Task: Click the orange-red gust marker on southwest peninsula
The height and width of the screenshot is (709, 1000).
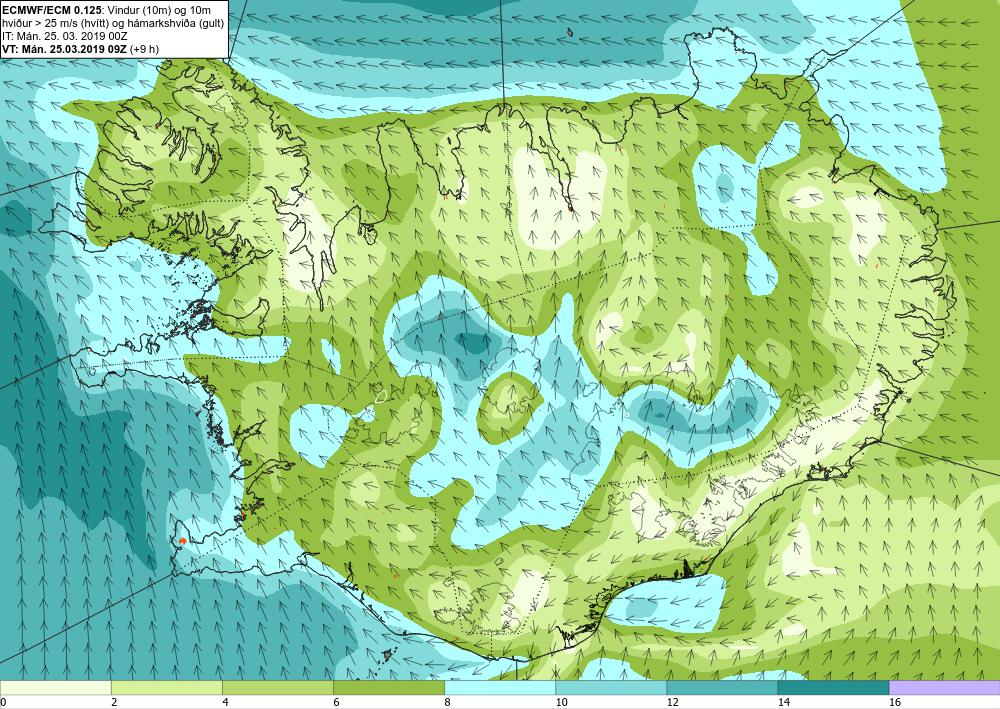Action: coord(182,541)
